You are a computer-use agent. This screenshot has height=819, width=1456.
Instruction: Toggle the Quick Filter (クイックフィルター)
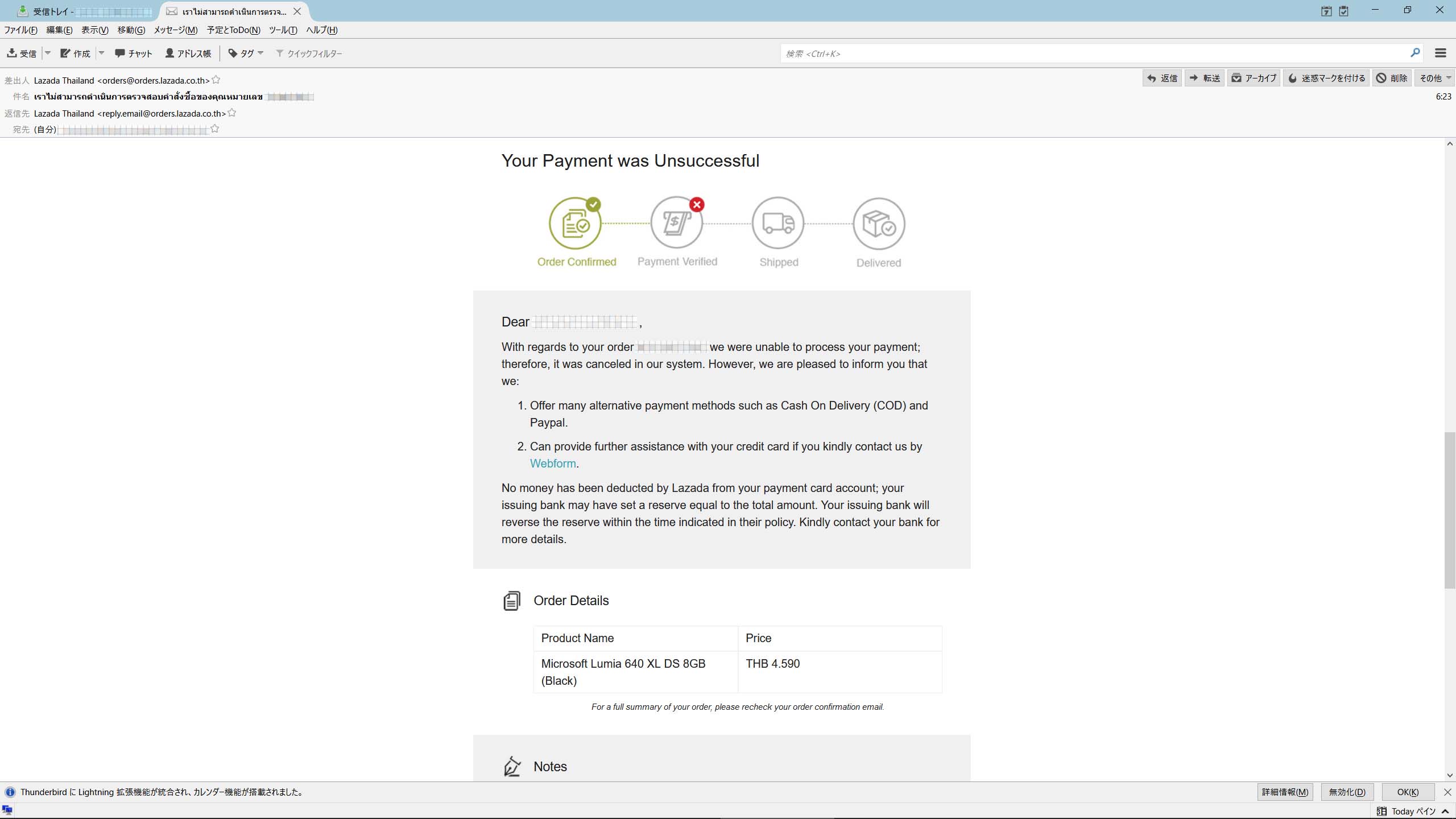[x=309, y=53]
